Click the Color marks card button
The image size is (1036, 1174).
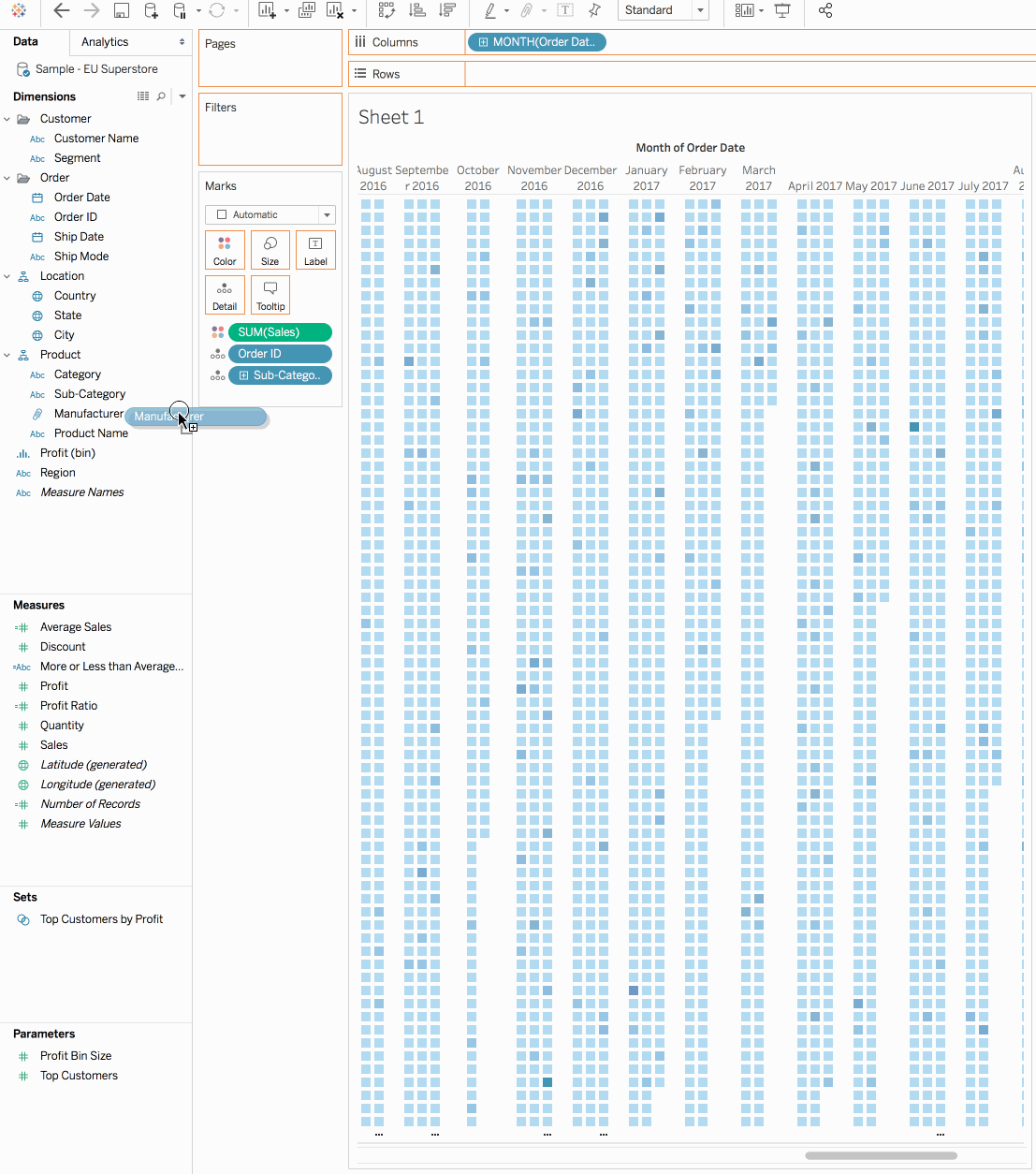coord(225,250)
